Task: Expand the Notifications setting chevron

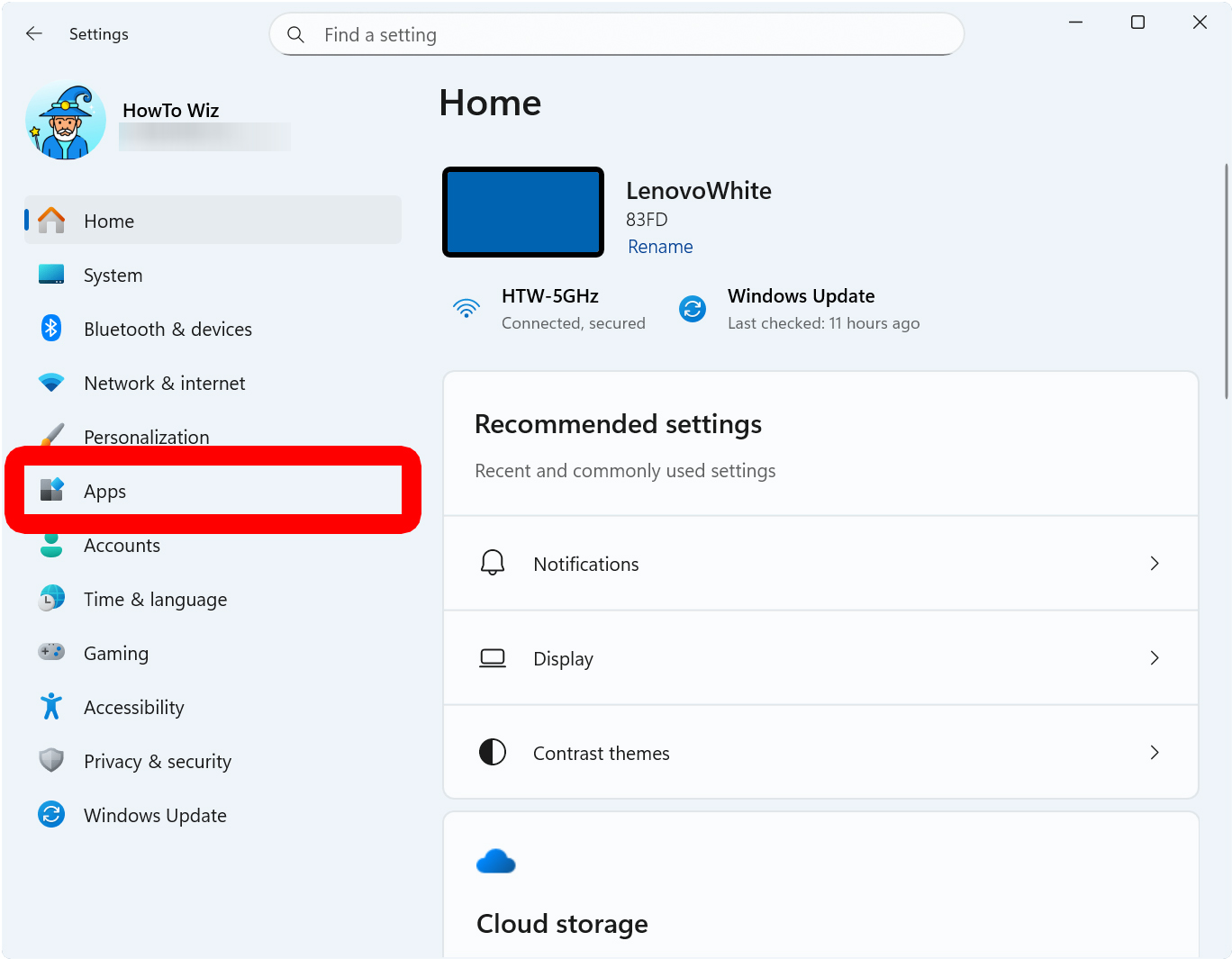Action: click(x=1154, y=564)
